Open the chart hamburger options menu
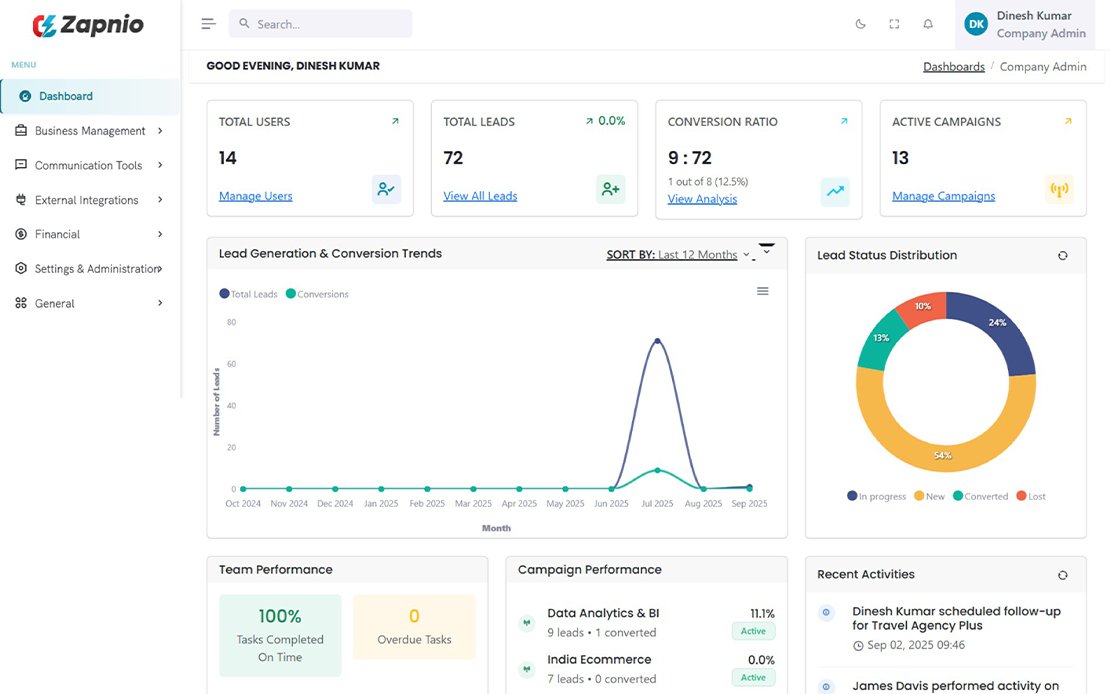 (x=762, y=291)
